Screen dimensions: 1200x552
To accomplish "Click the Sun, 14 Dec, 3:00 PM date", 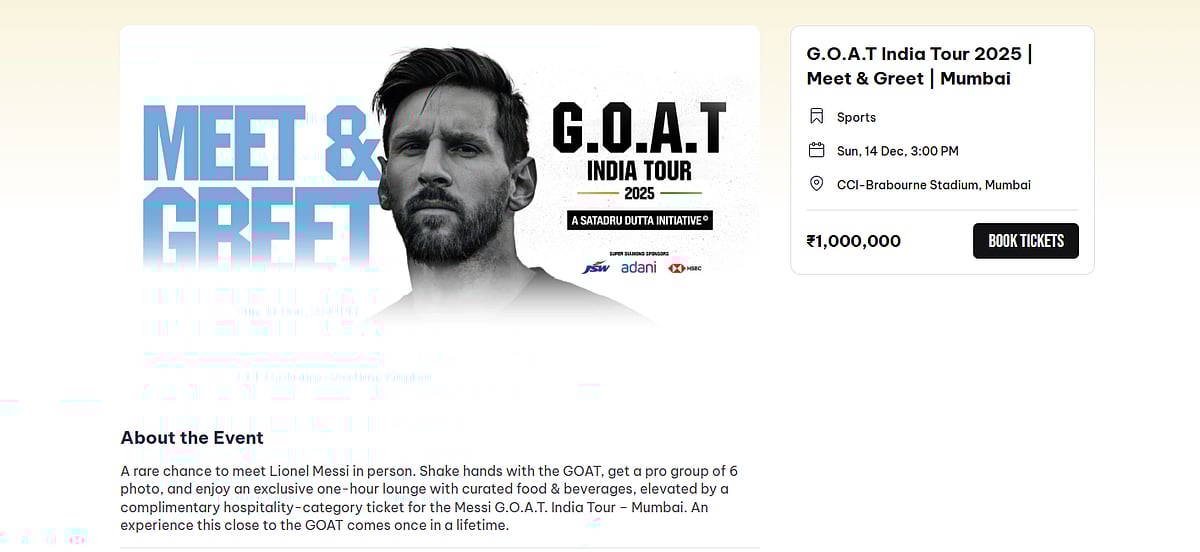I will pos(897,151).
